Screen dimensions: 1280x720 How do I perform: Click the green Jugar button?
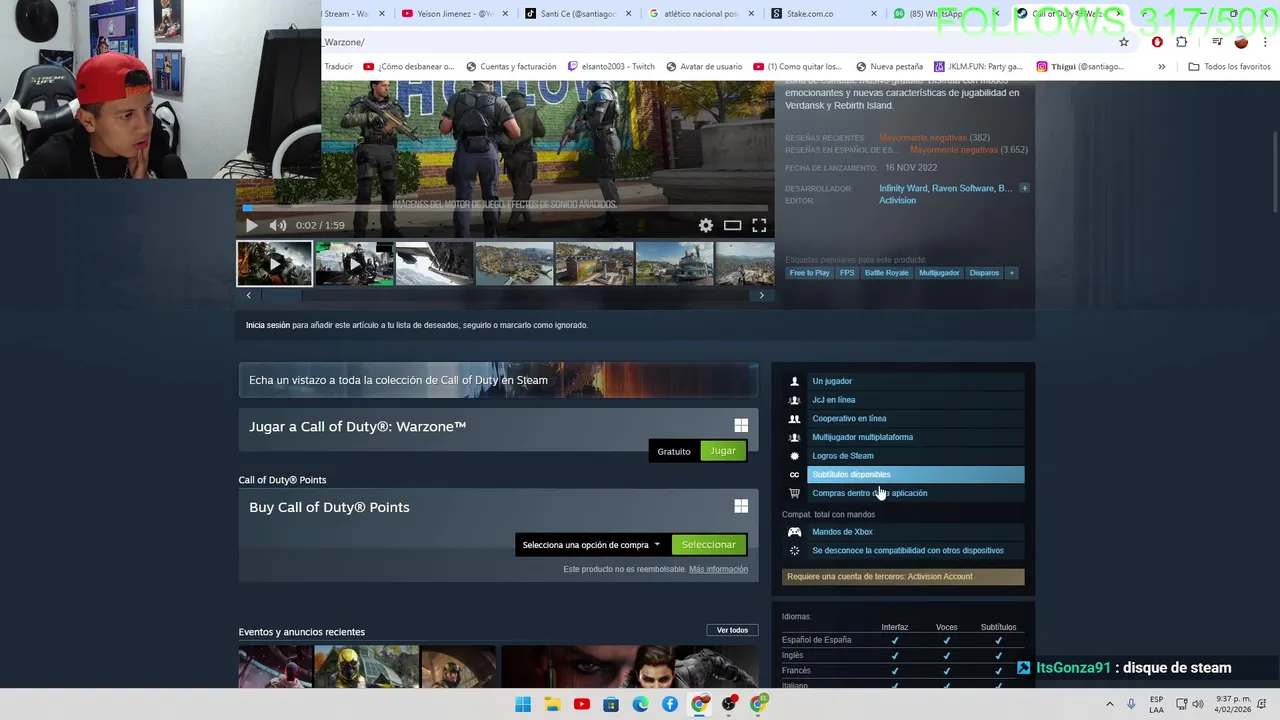723,451
